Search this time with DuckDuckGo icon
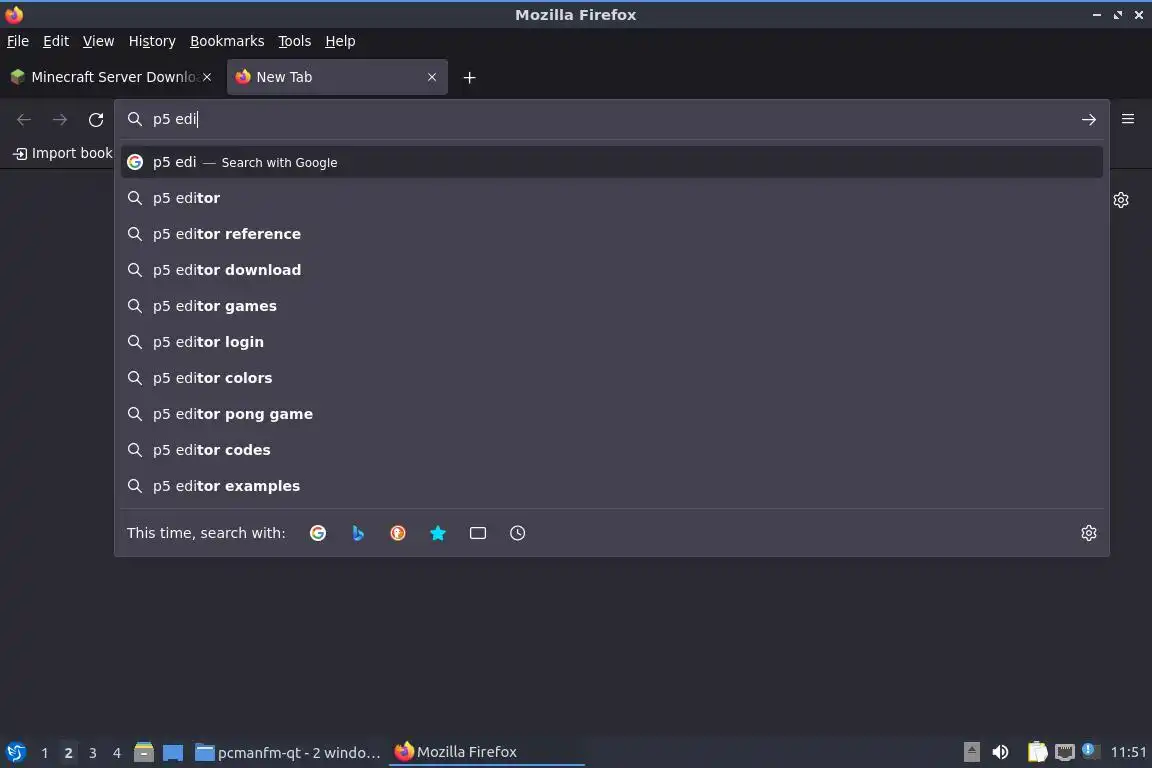 [397, 533]
